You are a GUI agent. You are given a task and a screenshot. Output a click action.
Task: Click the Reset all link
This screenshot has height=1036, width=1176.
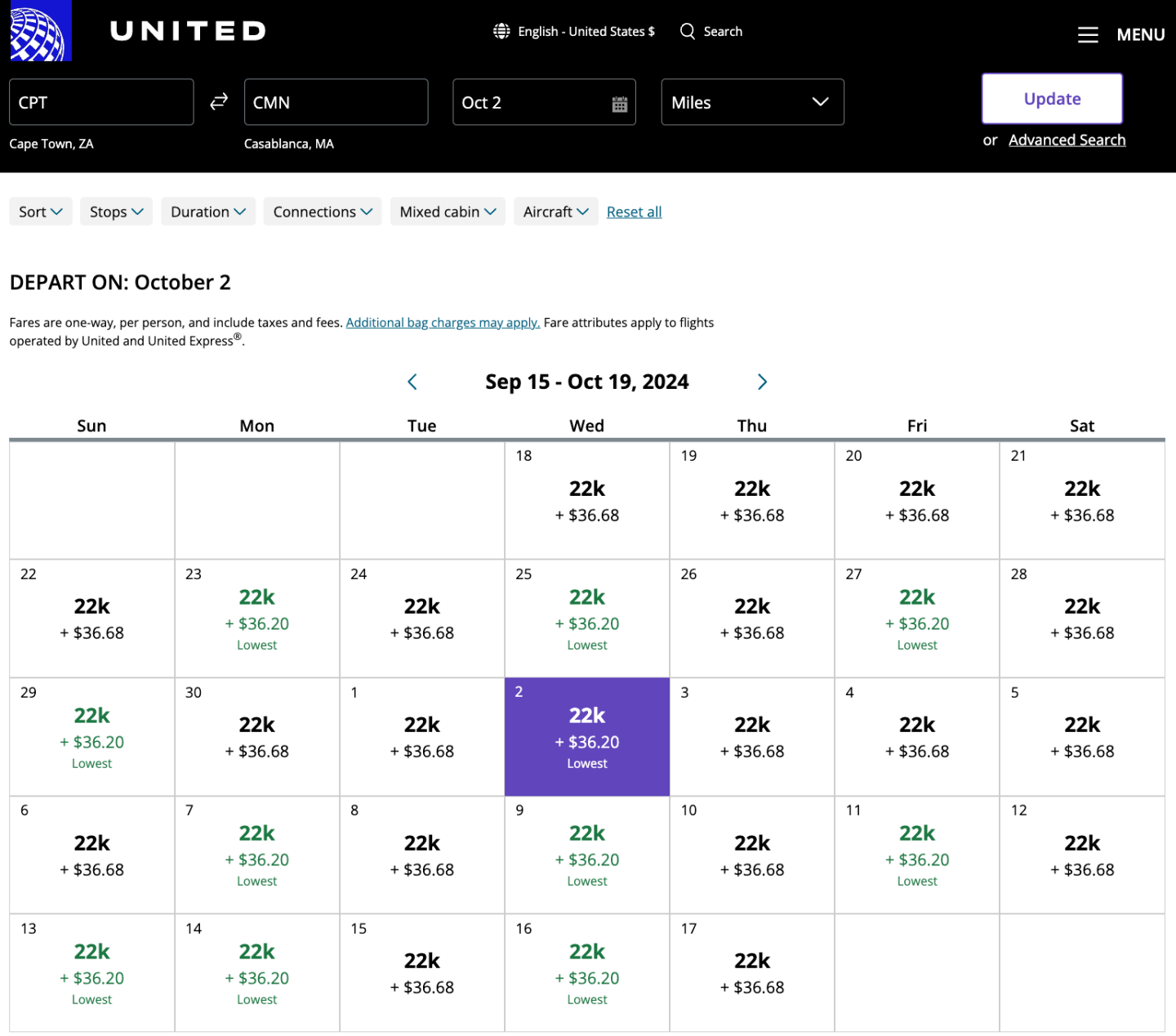634,212
